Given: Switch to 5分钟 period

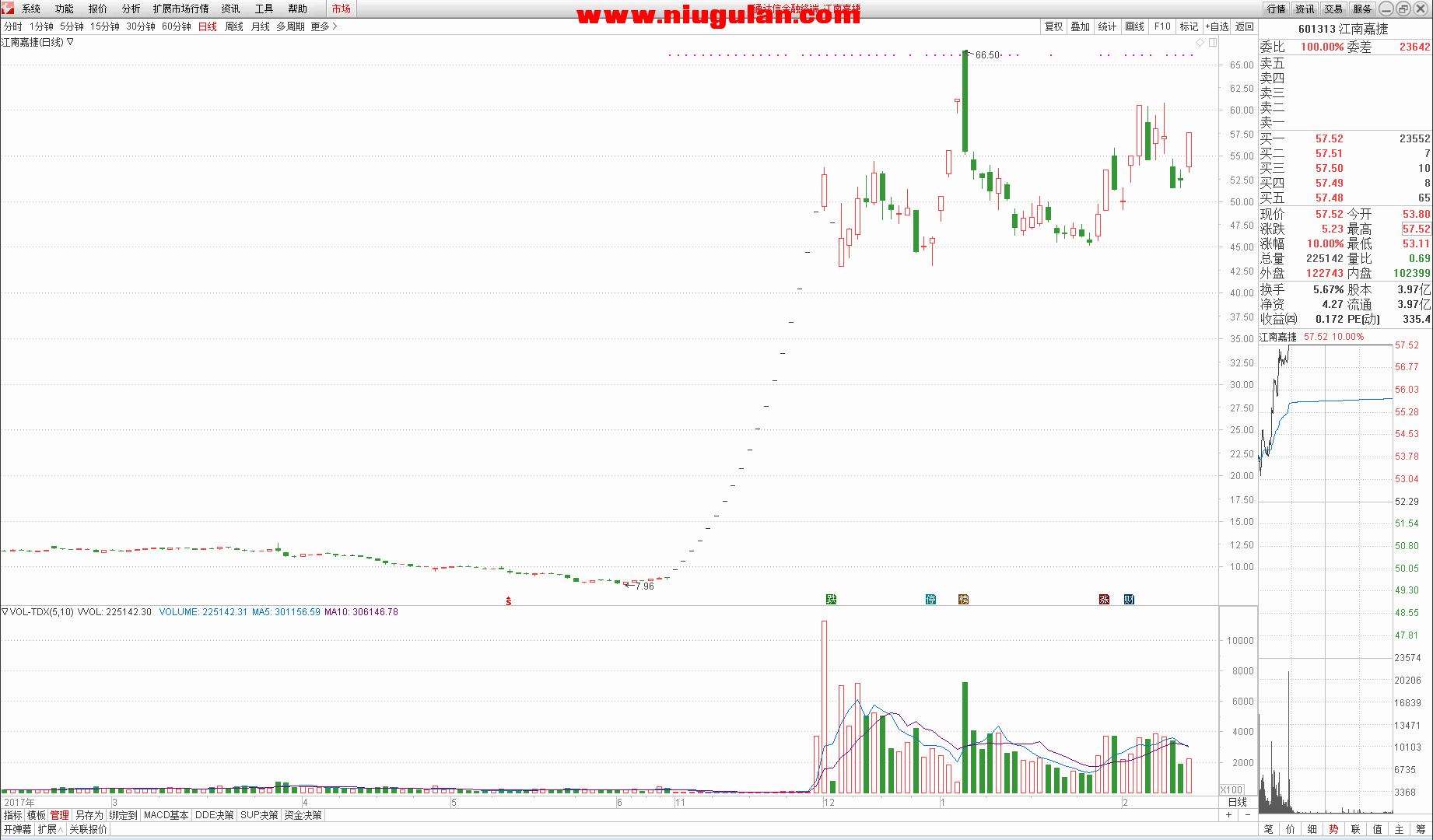Looking at the screenshot, I should (x=72, y=26).
